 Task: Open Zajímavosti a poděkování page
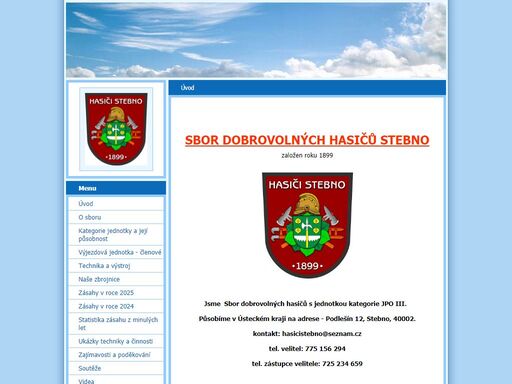click(114, 355)
